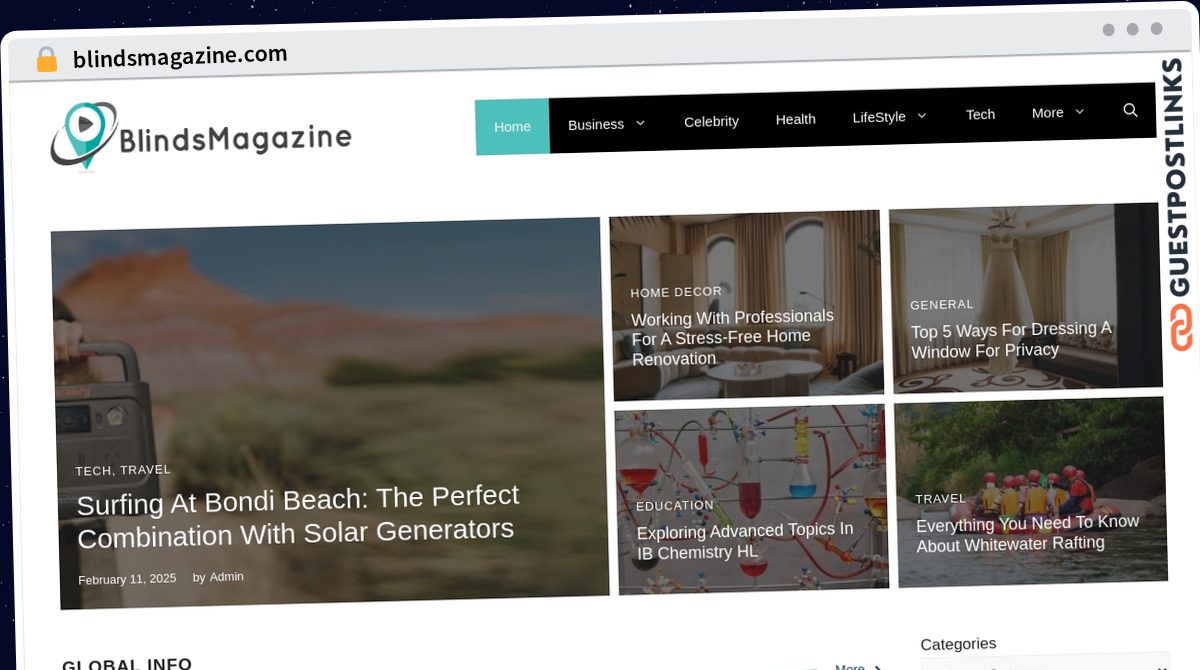Image resolution: width=1200 pixels, height=670 pixels.
Task: Expand the More menu chevron
Action: [1079, 112]
